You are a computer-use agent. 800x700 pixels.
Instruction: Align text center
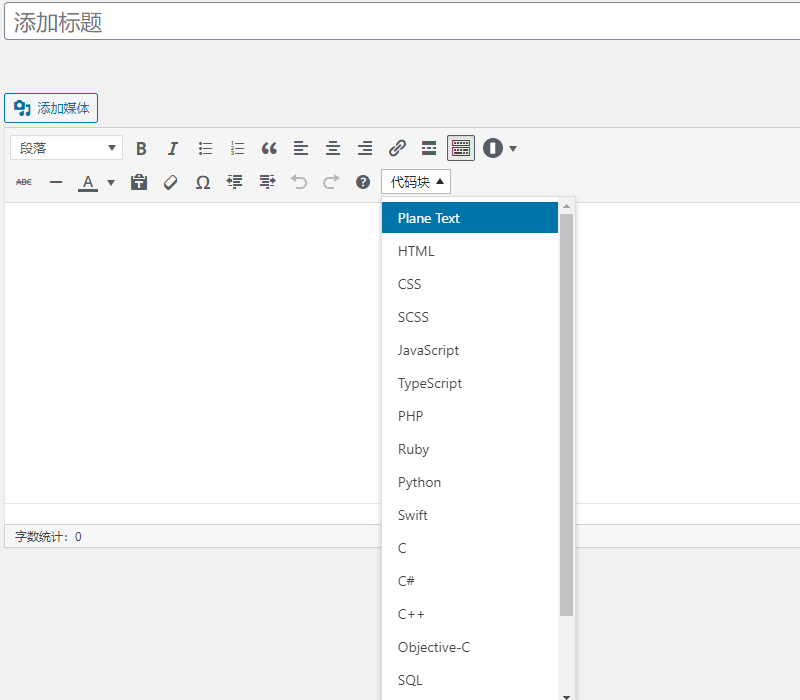tap(333, 148)
